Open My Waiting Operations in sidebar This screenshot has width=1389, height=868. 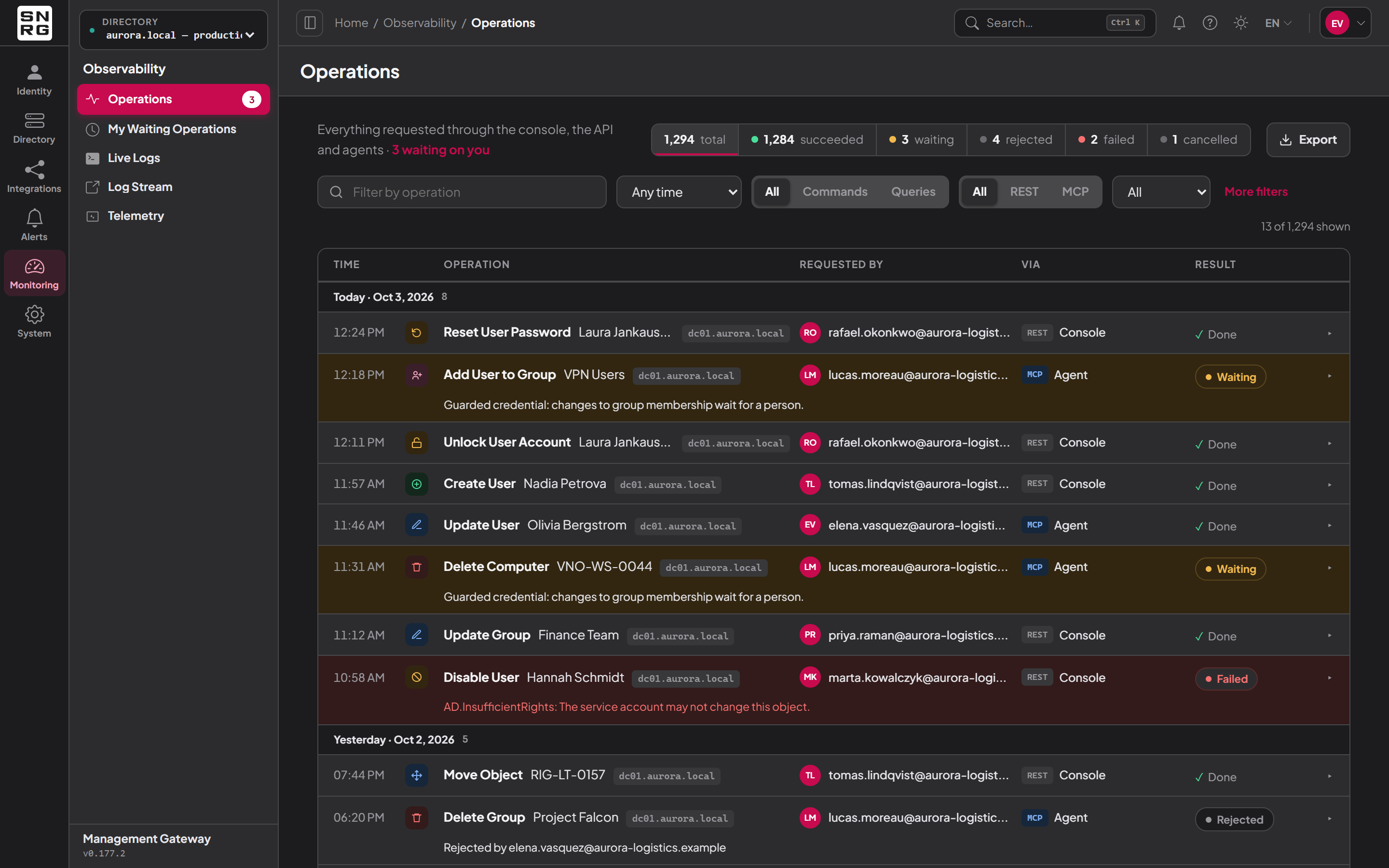[173, 129]
